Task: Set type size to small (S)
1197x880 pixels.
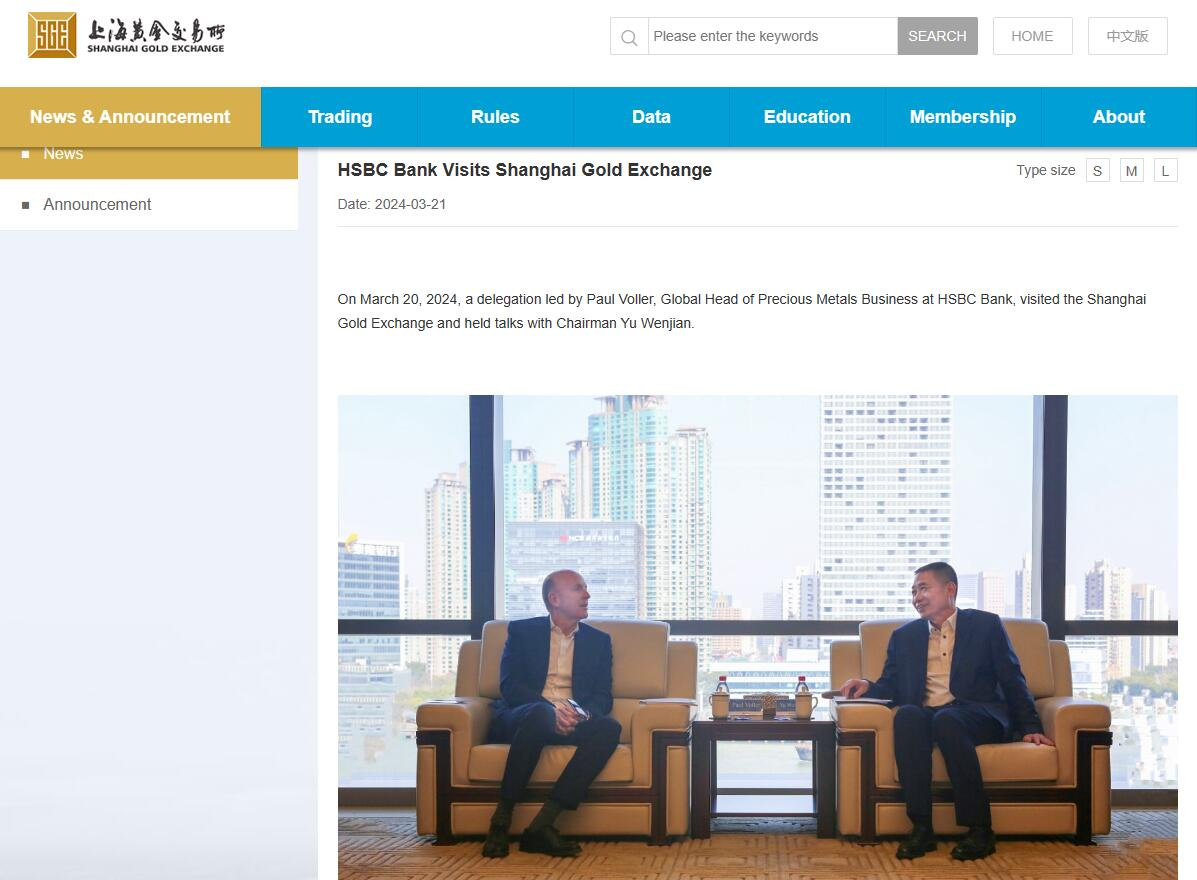Action: click(x=1097, y=170)
